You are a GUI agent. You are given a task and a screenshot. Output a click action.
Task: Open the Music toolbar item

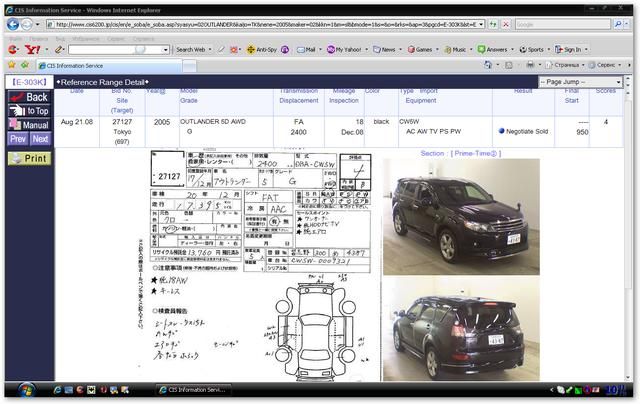coord(455,49)
